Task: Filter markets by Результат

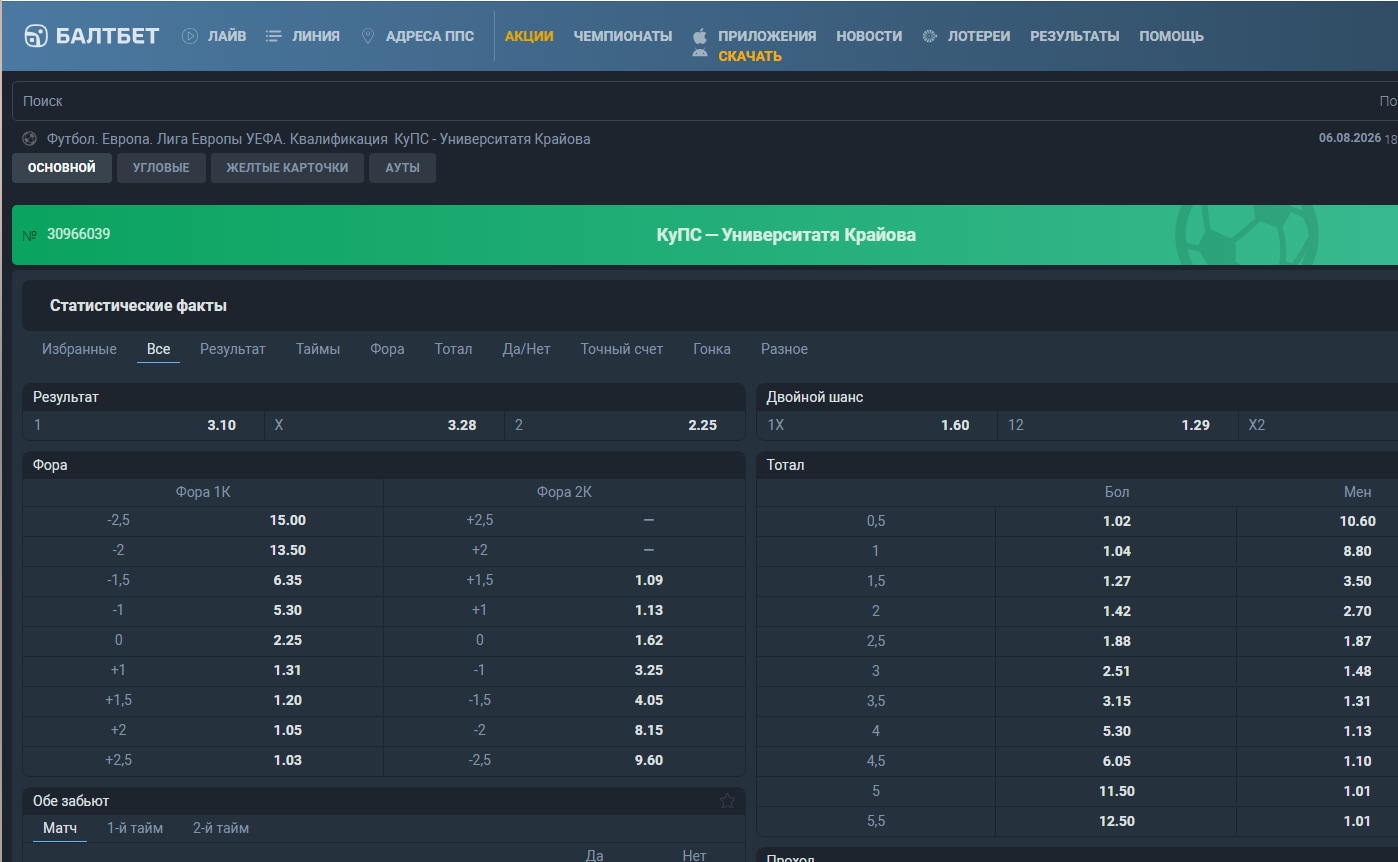Action: 233,349
